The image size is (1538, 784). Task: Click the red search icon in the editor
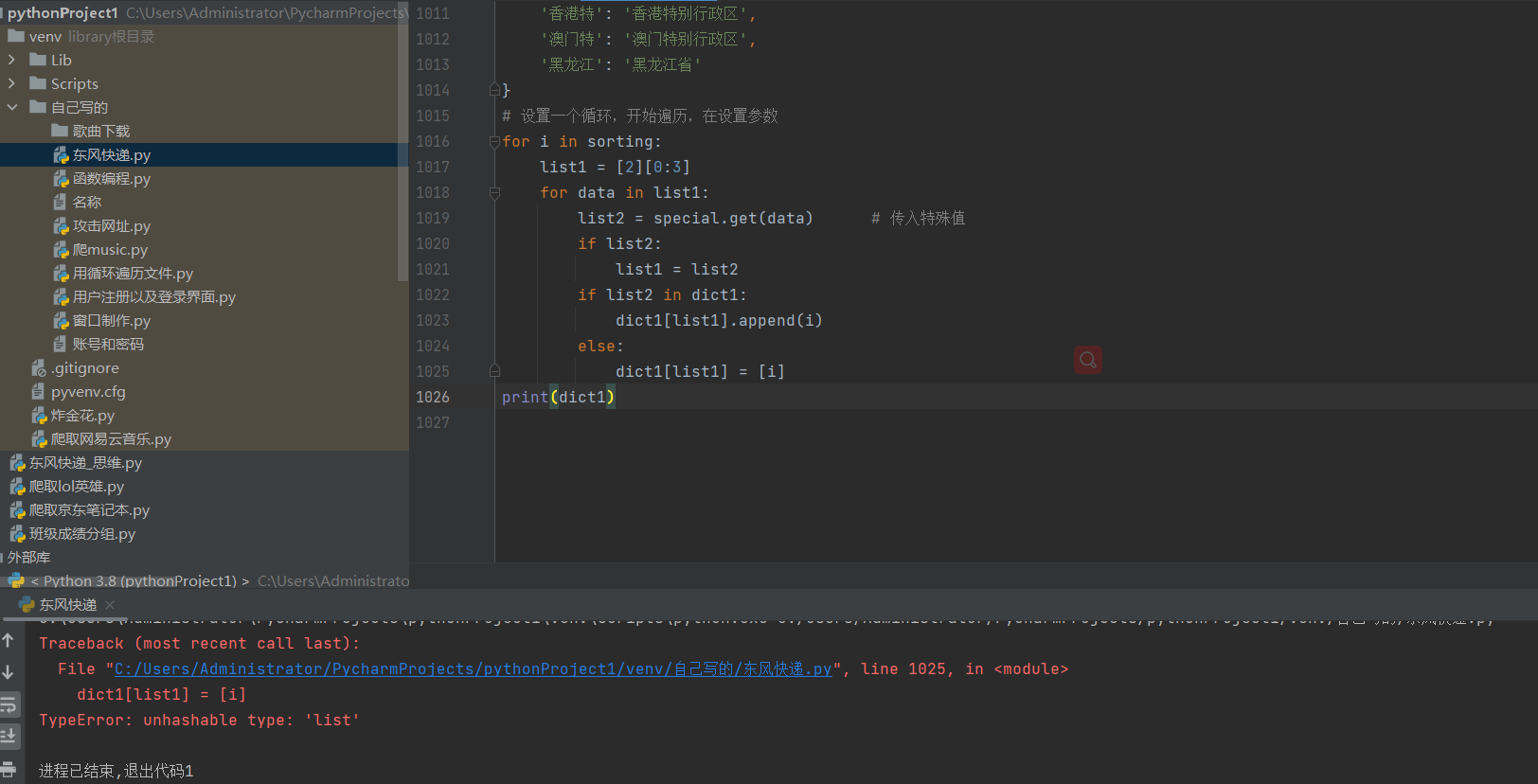(1087, 360)
